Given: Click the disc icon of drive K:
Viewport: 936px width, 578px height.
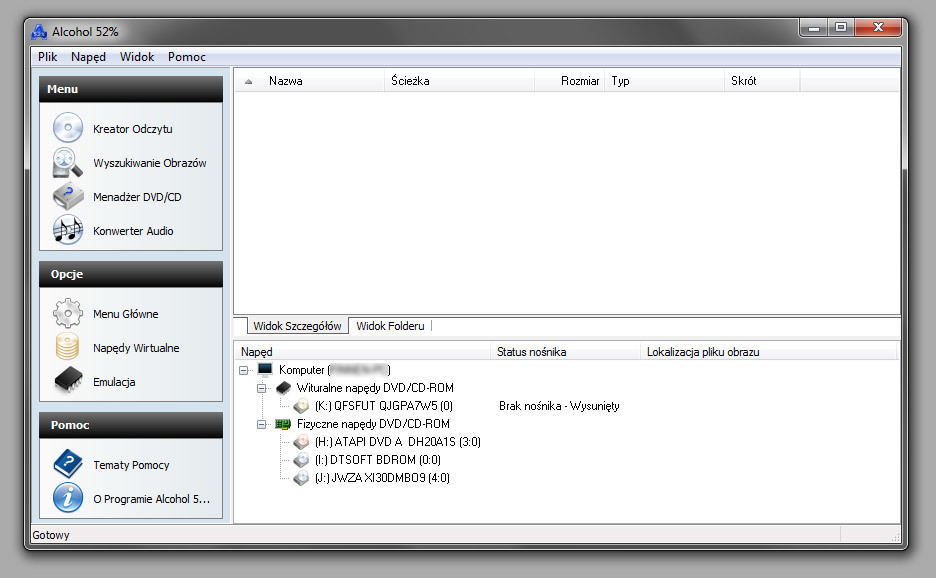Looking at the screenshot, I should coord(301,406).
